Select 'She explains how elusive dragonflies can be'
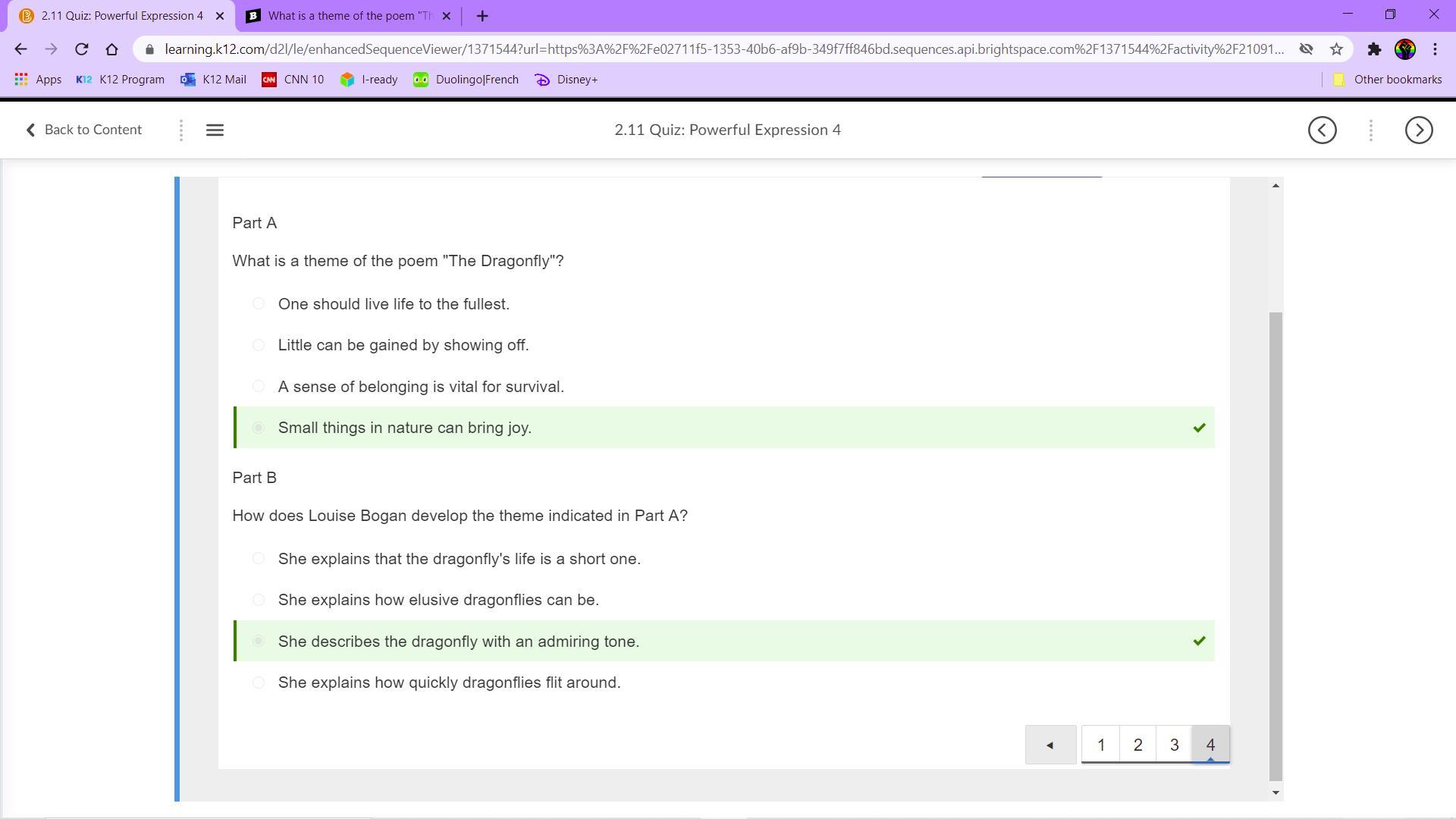The image size is (1456, 819). [x=259, y=600]
